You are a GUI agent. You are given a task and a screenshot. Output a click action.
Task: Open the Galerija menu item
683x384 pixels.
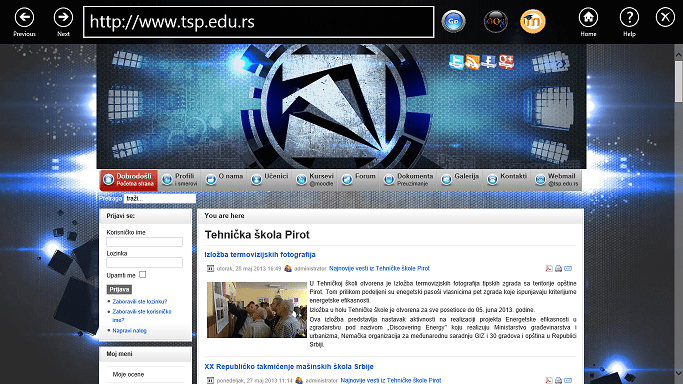click(x=460, y=179)
